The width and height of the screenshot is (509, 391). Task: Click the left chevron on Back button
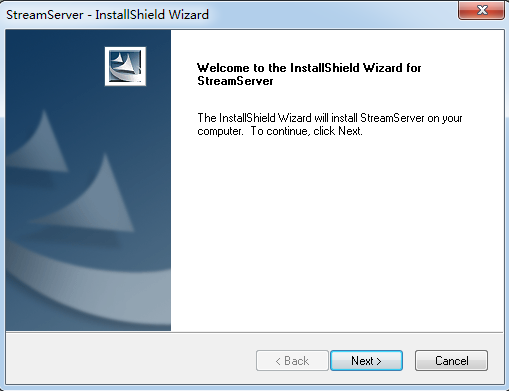coord(278,361)
